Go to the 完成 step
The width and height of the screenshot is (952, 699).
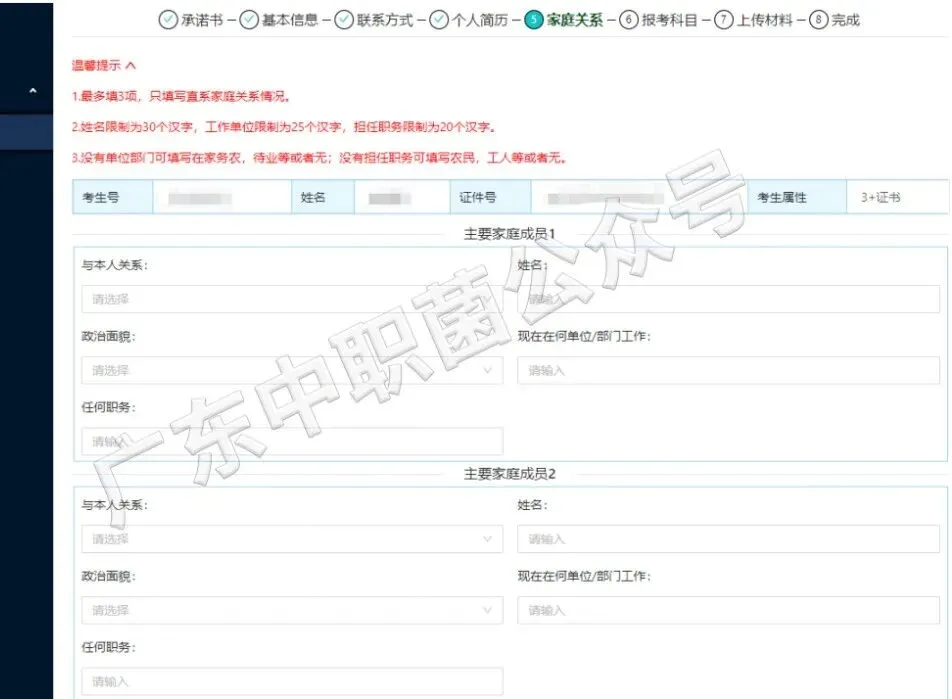846,20
